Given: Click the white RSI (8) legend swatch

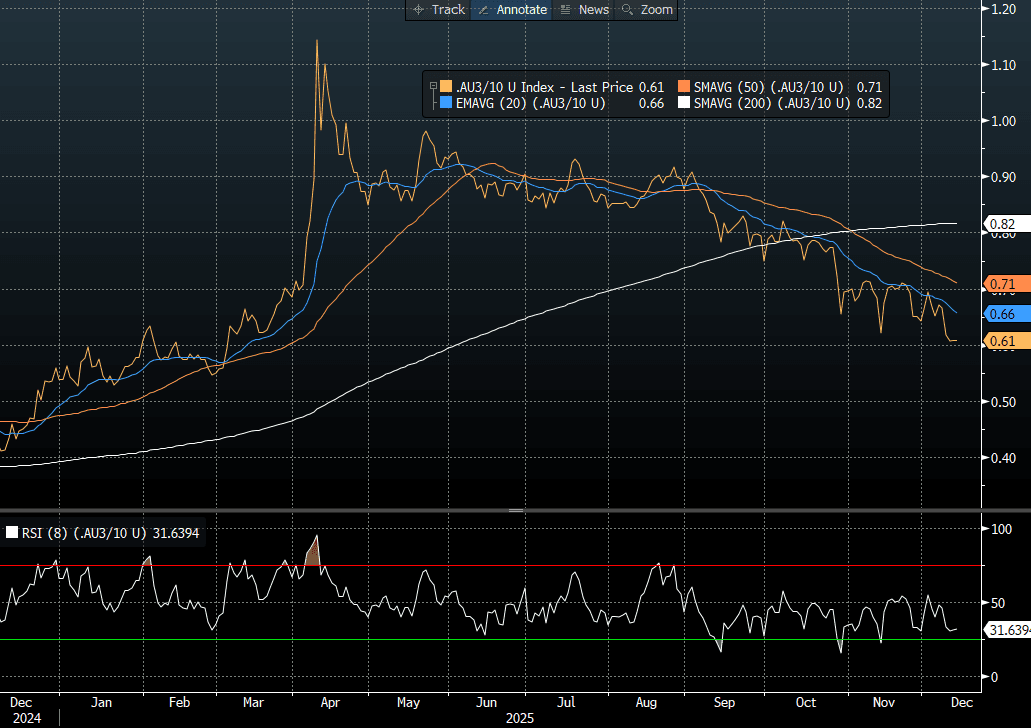Looking at the screenshot, I should tap(13, 533).
